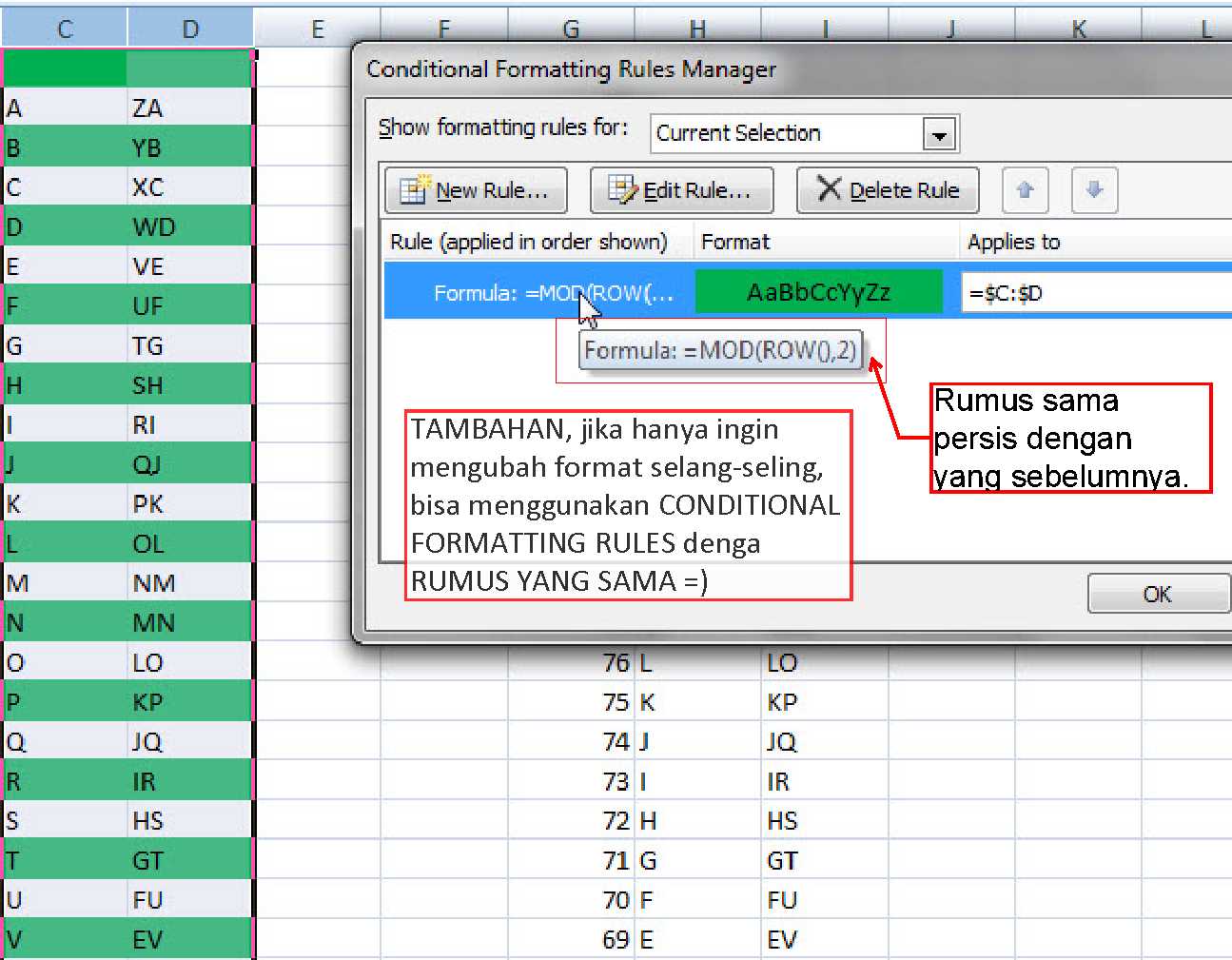The height and width of the screenshot is (960, 1232).
Task: Click the cell containing 69
Action: click(571, 940)
